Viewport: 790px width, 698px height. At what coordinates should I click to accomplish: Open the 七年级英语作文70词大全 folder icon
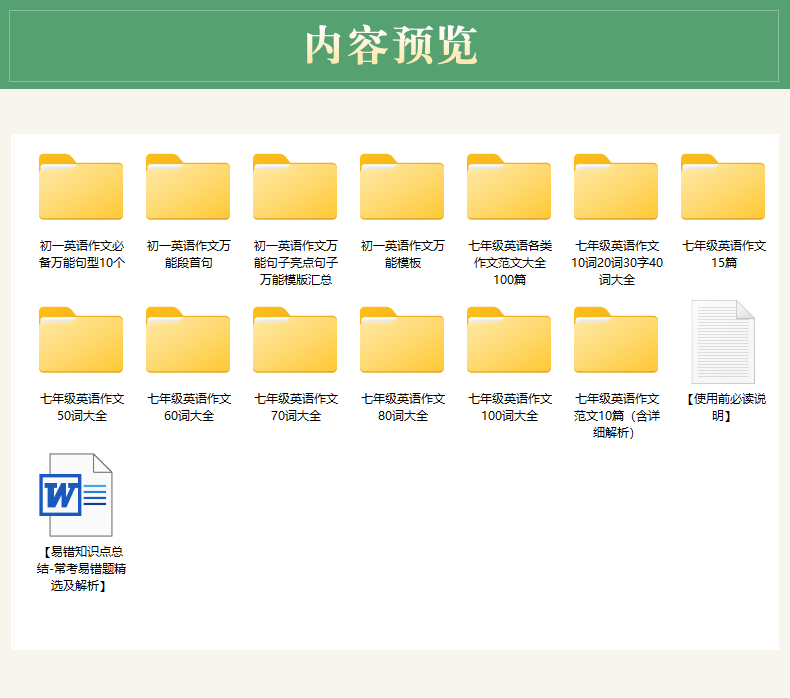tap(295, 340)
